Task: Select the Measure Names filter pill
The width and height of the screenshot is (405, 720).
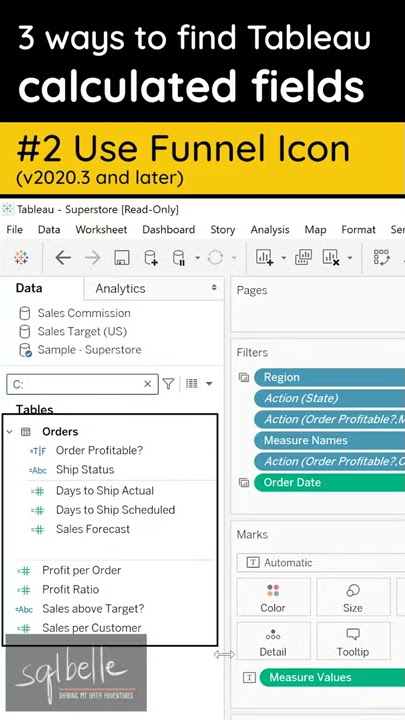Action: click(329, 441)
